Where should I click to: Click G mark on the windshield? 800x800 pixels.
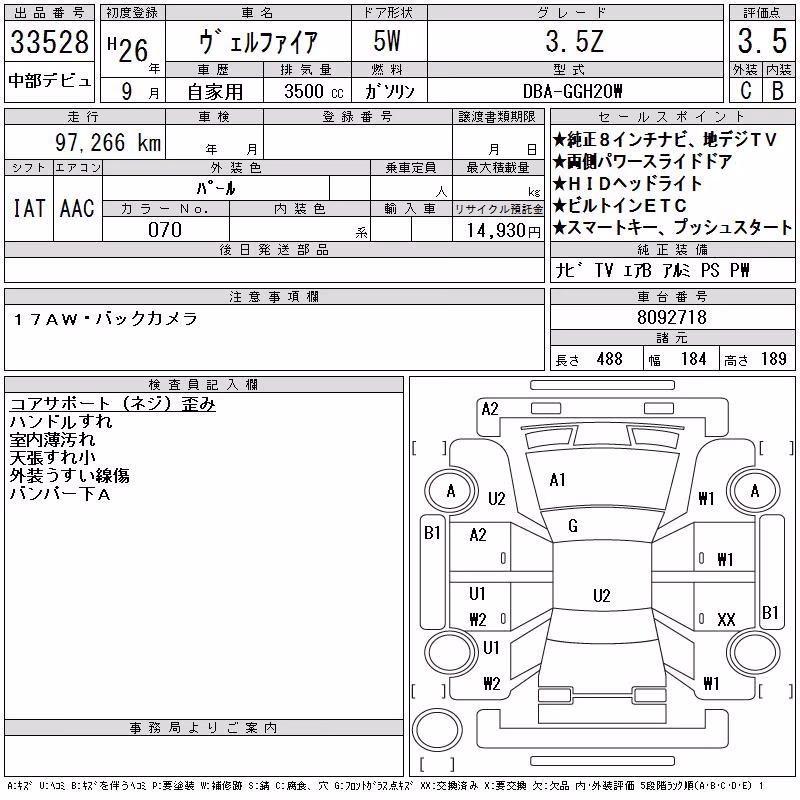[572, 526]
